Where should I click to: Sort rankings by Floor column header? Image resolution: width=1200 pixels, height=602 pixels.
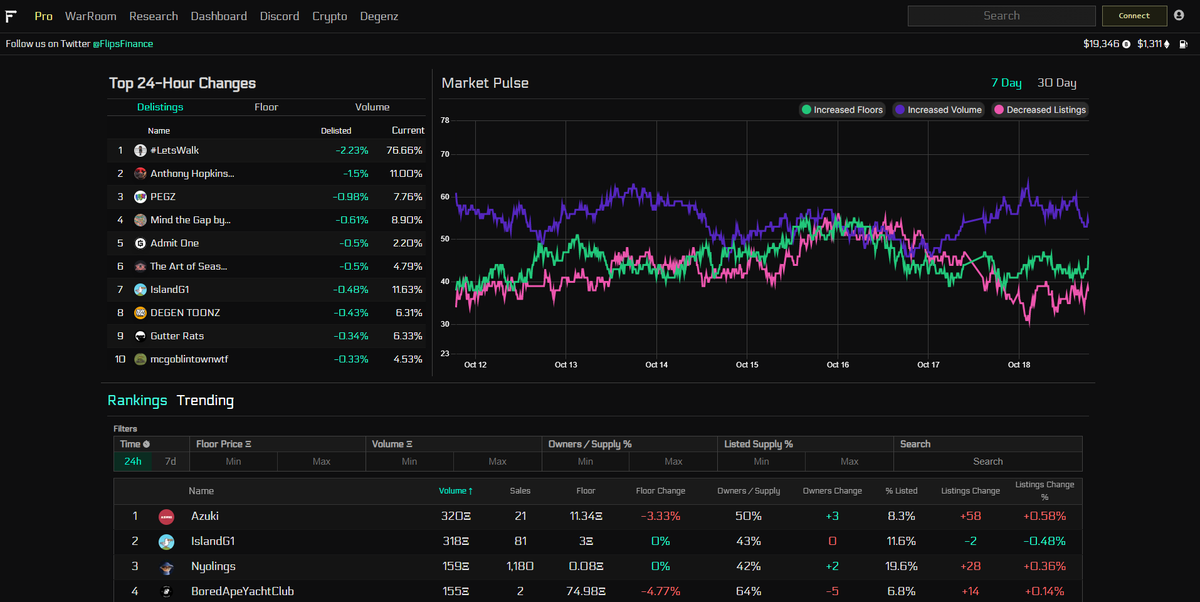click(586, 491)
